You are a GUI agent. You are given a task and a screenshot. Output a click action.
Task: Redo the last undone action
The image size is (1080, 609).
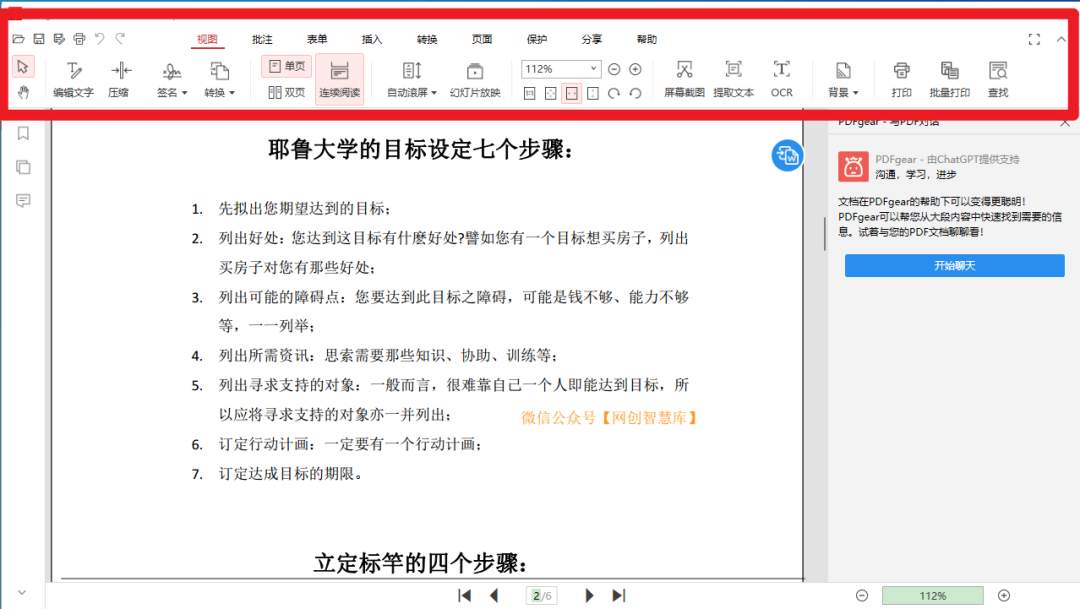(x=121, y=39)
